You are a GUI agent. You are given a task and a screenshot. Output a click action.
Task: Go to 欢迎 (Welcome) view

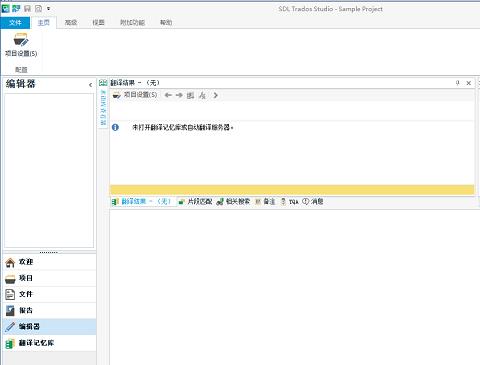(50, 262)
